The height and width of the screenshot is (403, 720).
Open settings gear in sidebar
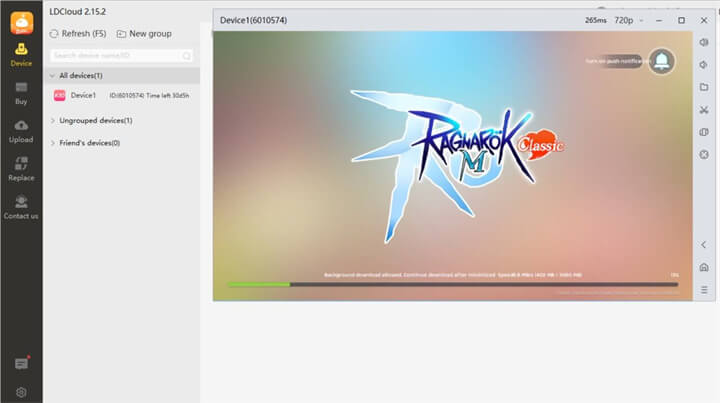click(21, 392)
